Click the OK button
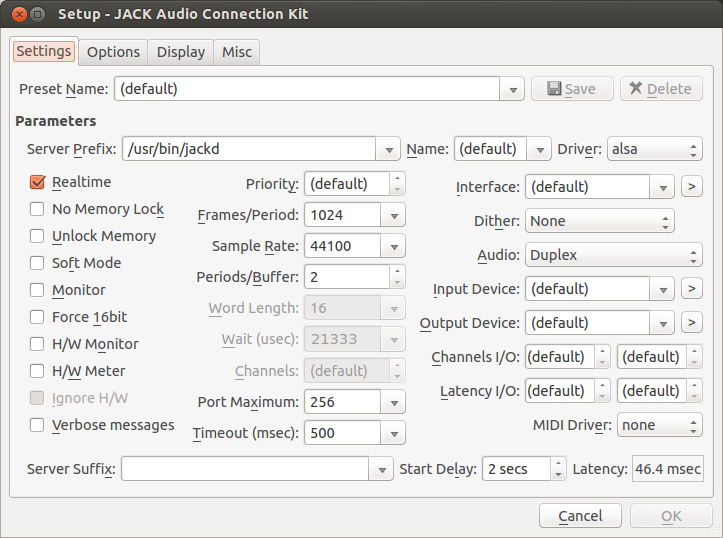723x538 pixels. [671, 515]
